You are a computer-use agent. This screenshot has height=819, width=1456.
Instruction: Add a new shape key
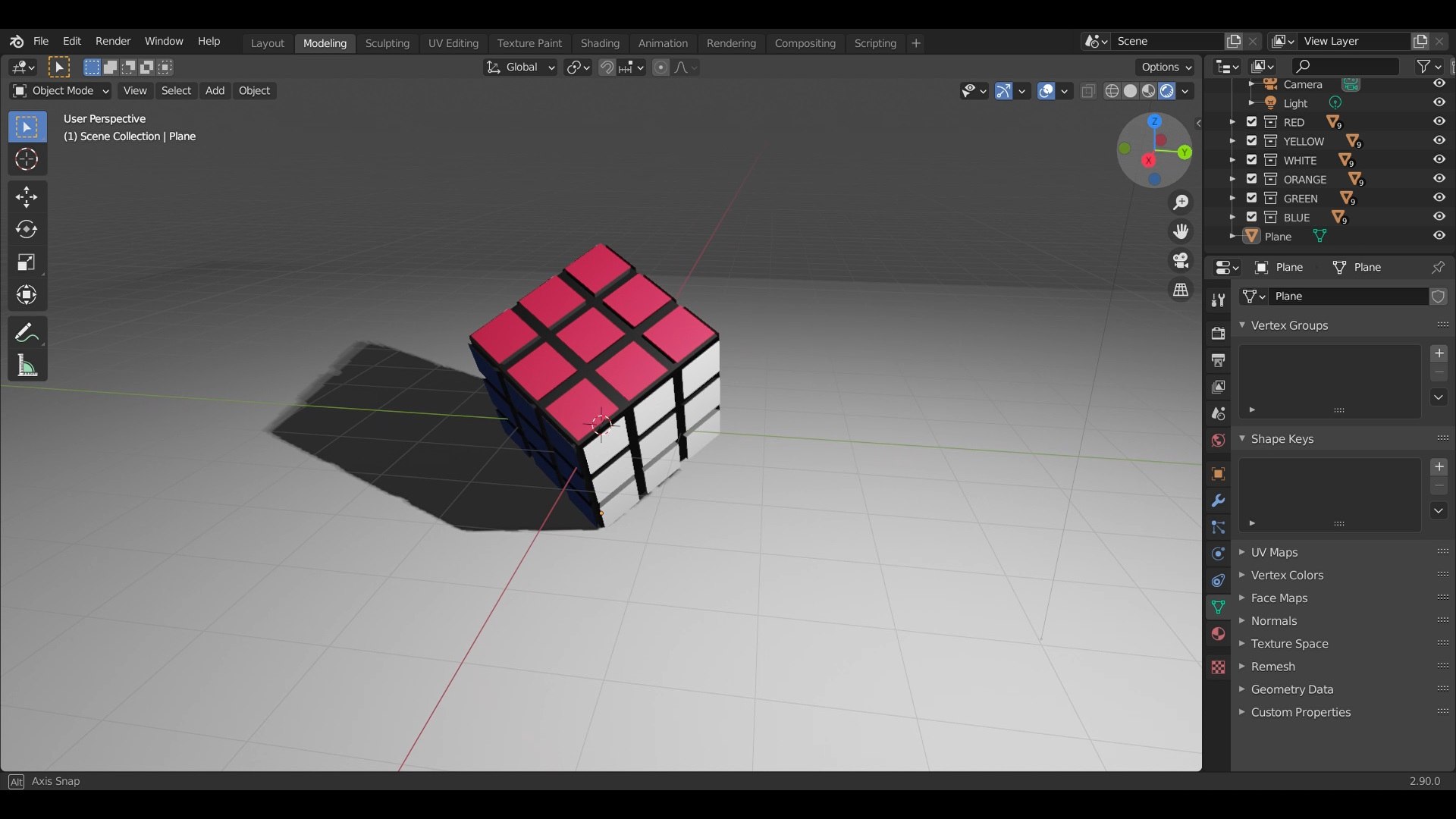pyautogui.click(x=1439, y=467)
